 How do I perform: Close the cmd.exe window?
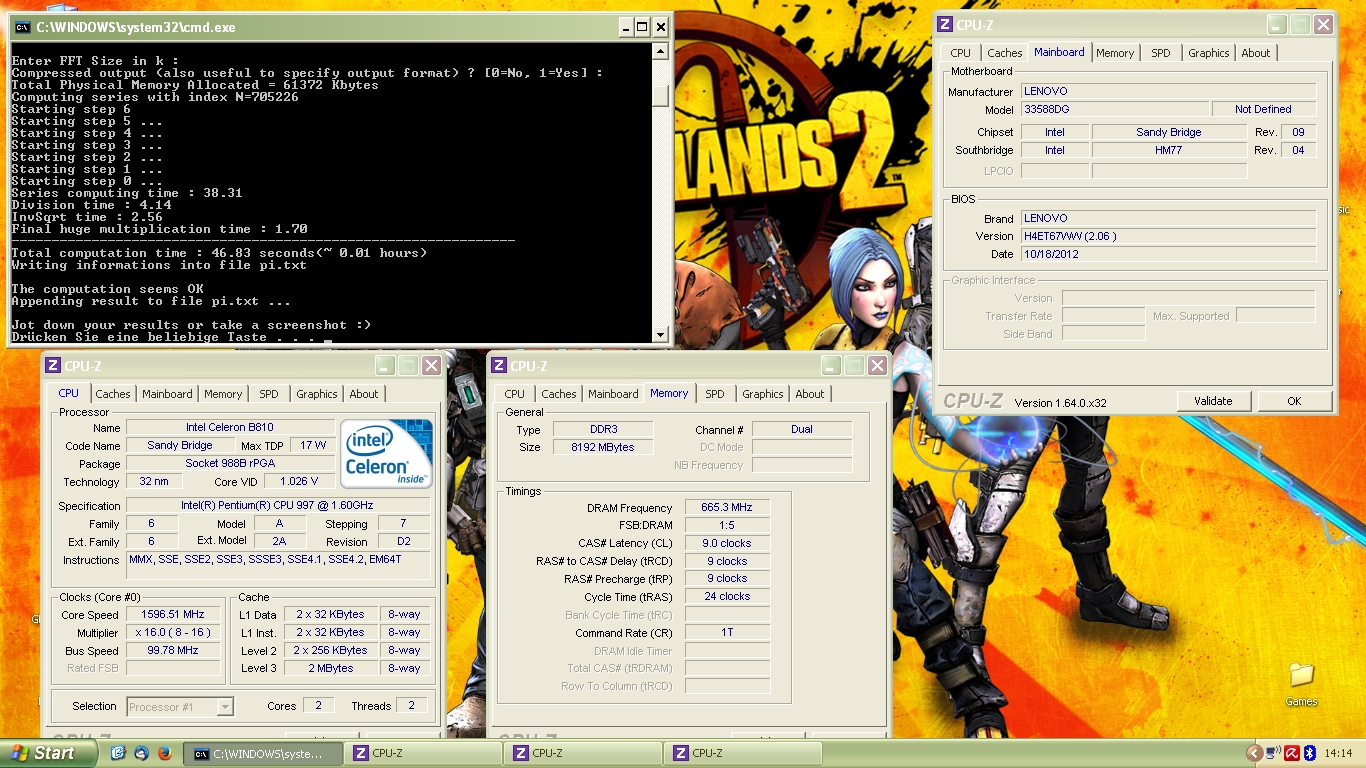point(661,27)
